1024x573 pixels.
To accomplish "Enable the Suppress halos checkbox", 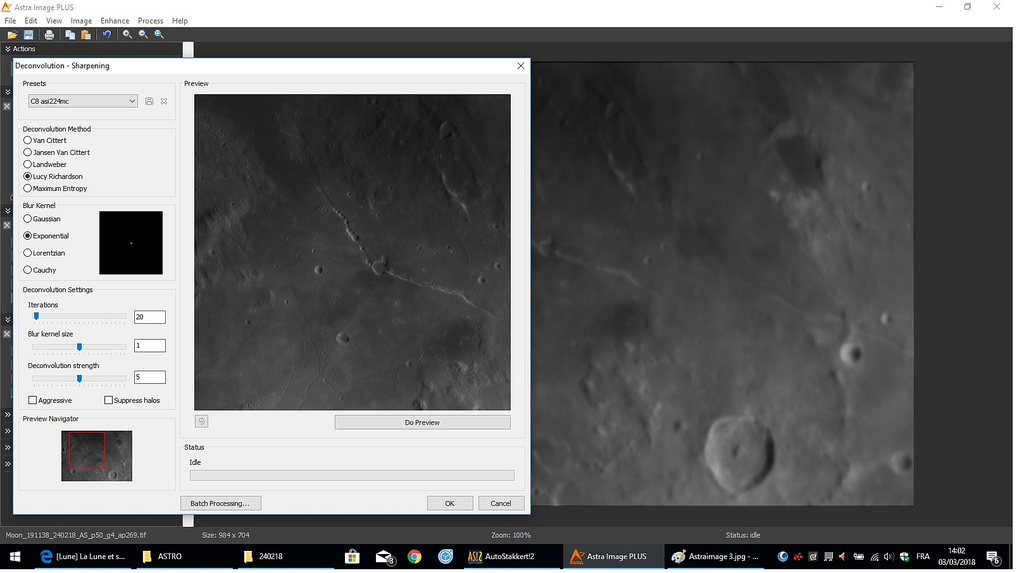I will click(132, 401).
